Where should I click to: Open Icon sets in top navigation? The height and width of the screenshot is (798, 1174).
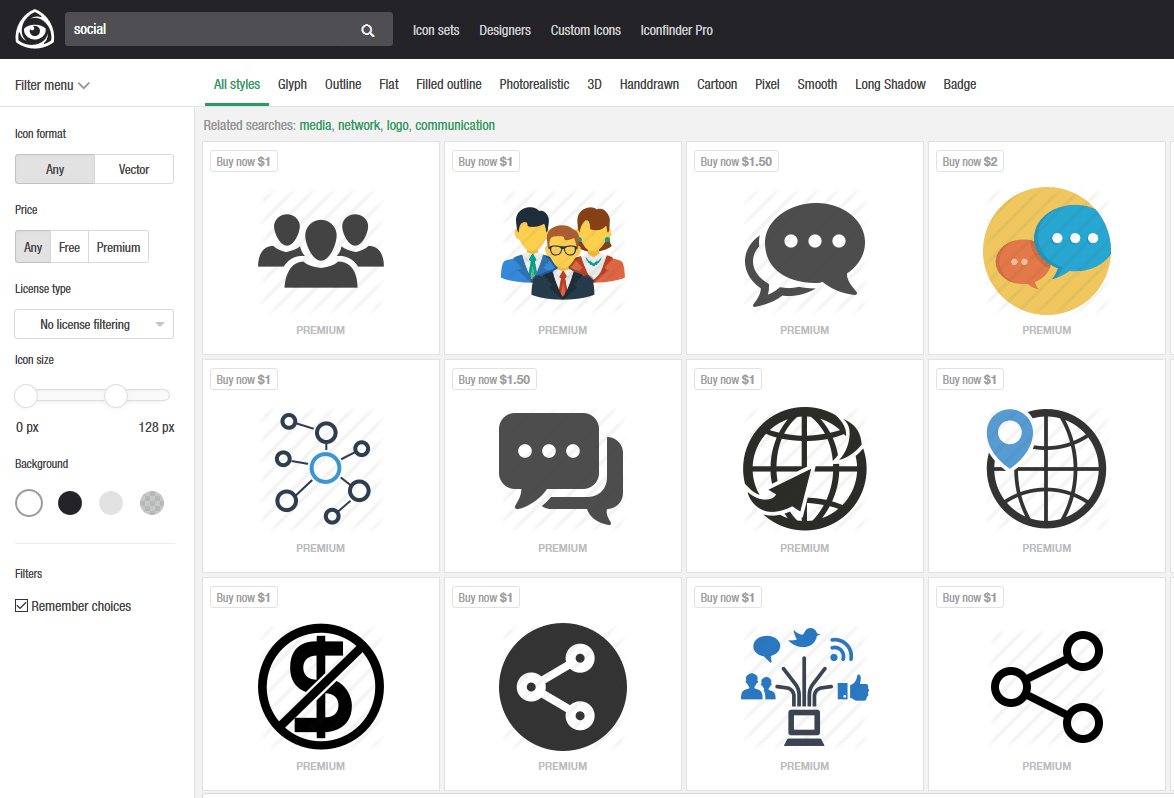[x=436, y=30]
